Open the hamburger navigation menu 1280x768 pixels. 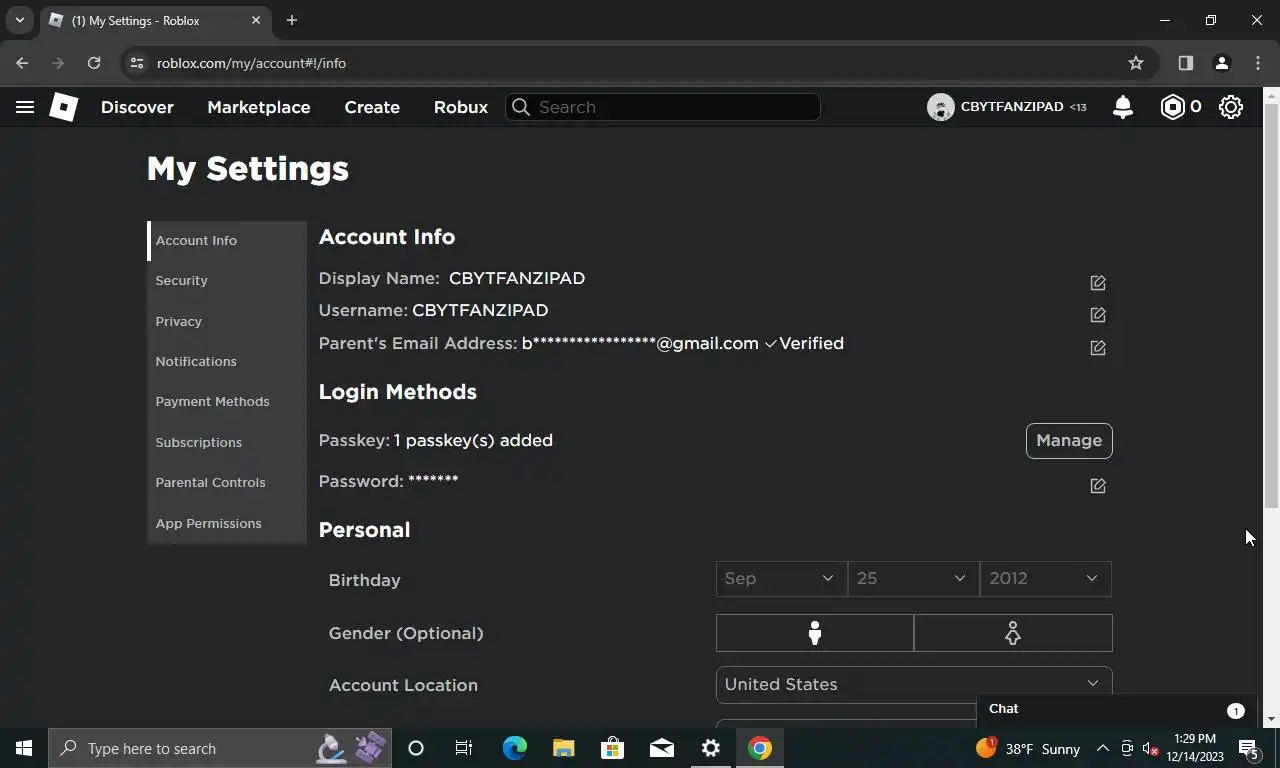[x=25, y=107]
